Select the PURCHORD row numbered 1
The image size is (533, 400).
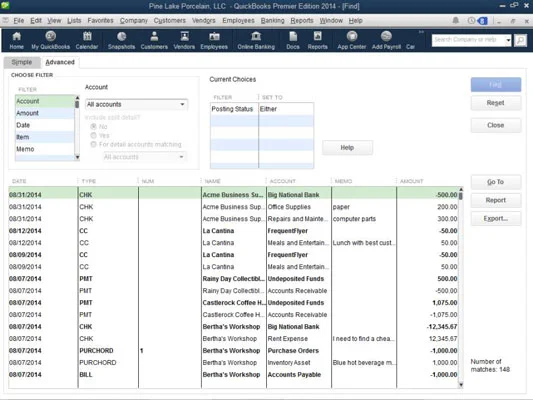tap(234, 351)
